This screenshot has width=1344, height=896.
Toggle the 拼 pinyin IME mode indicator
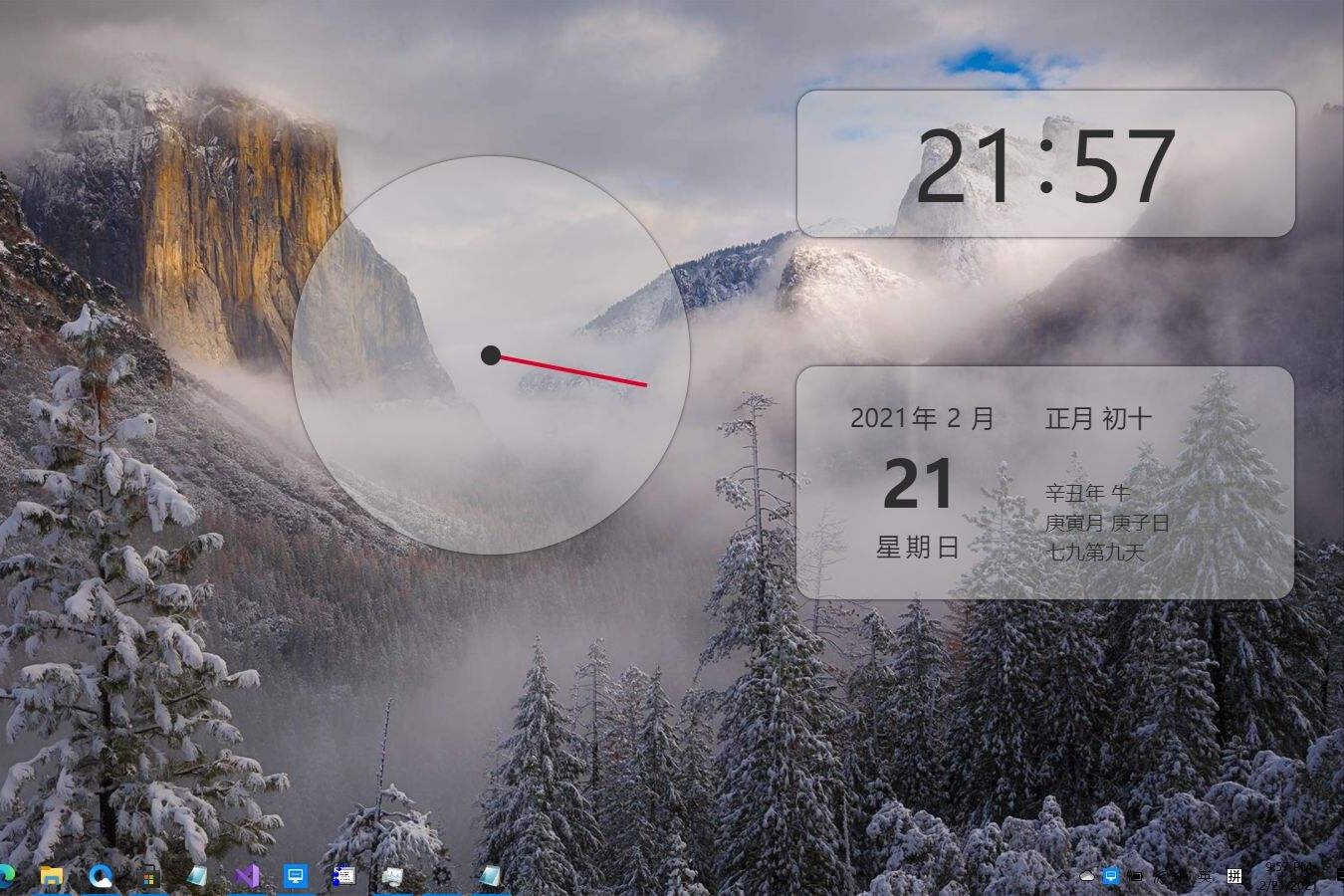tap(1234, 876)
